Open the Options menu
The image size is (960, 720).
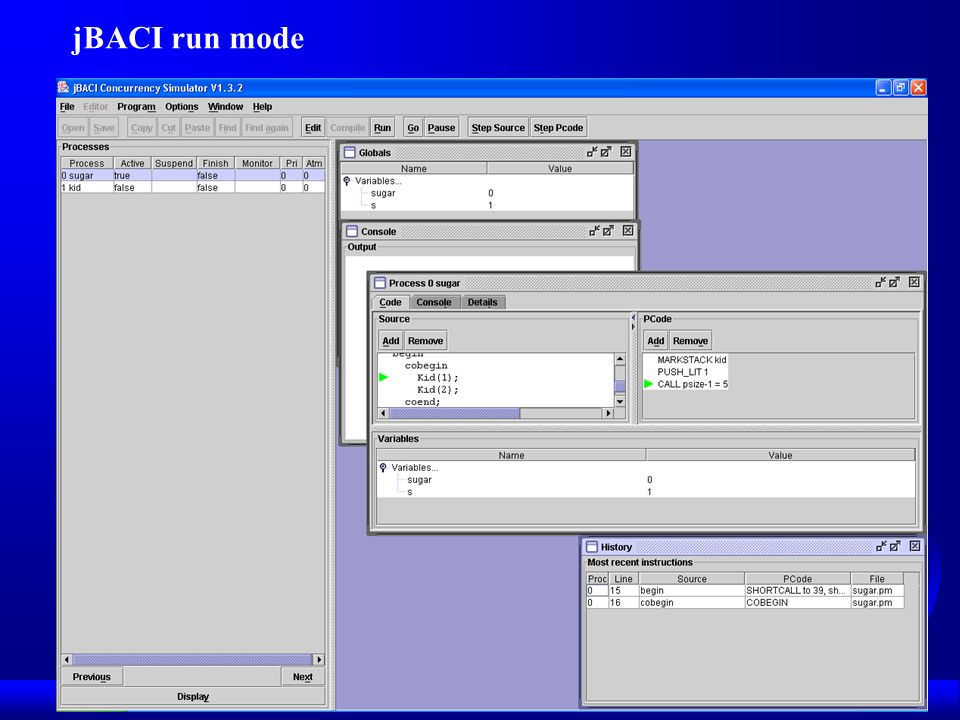point(182,107)
